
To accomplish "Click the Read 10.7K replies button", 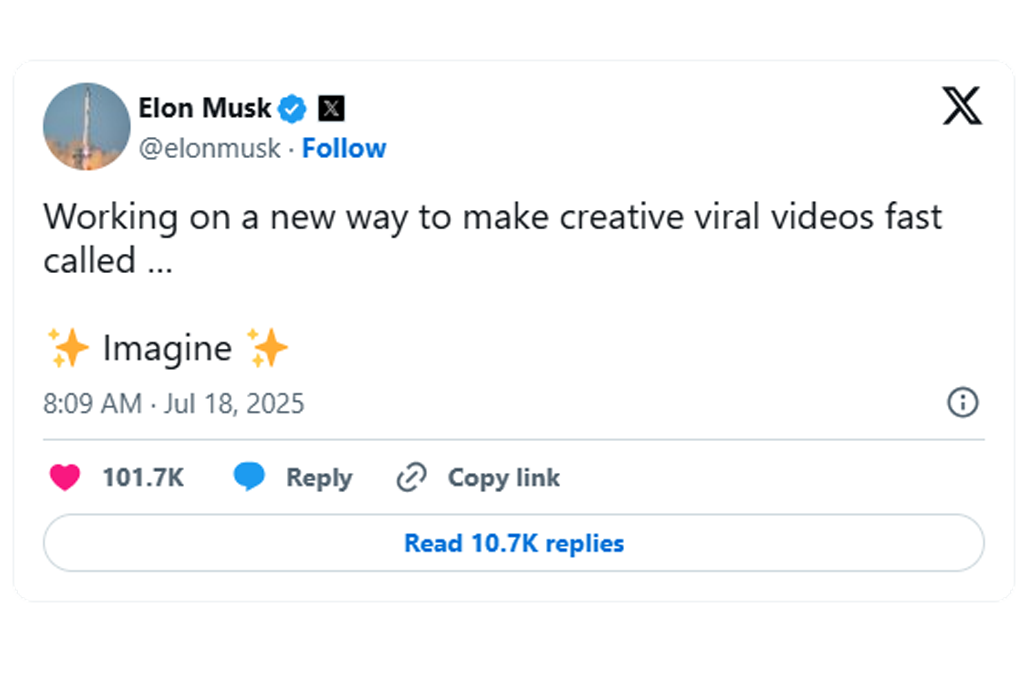I will pos(513,543).
